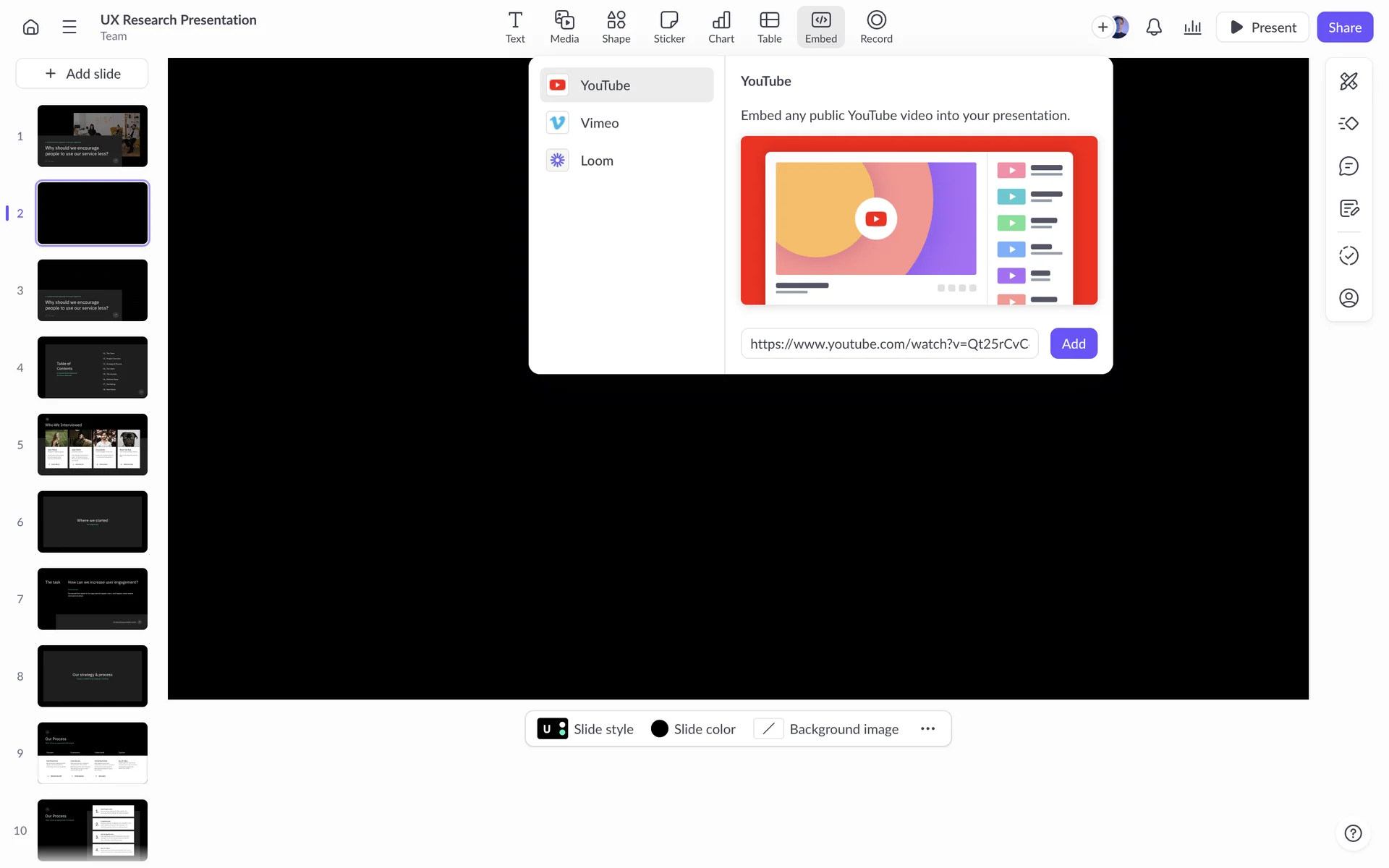Open the Chart tool
The image size is (1389, 868).
tap(721, 27)
